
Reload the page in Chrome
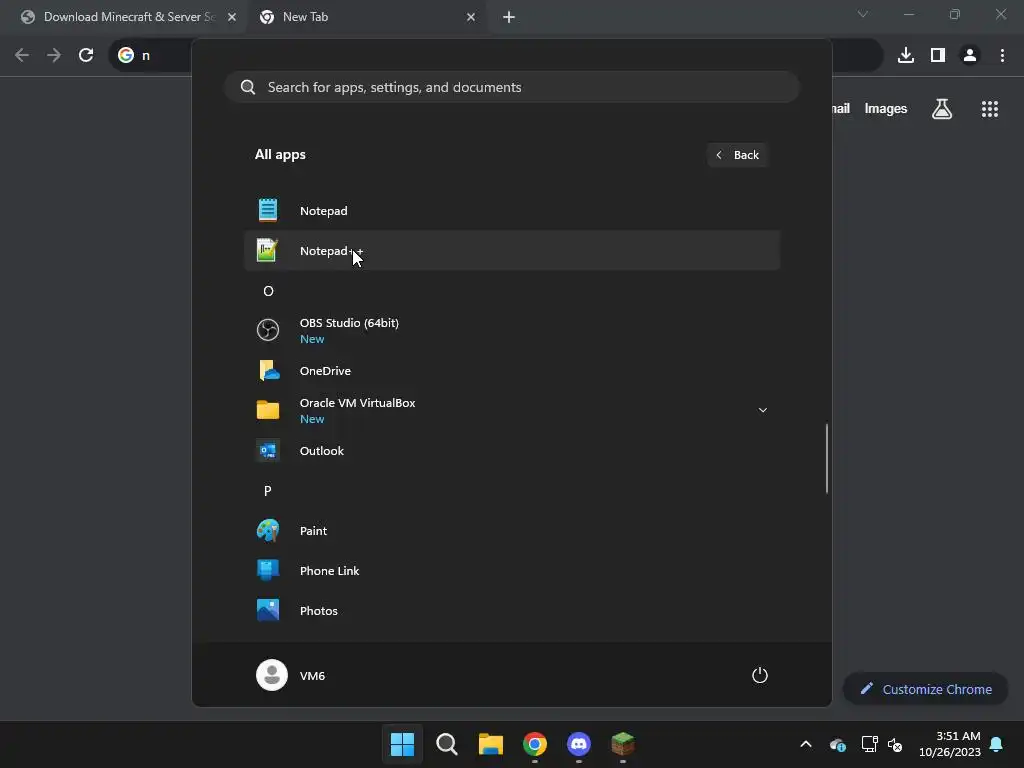[x=86, y=55]
